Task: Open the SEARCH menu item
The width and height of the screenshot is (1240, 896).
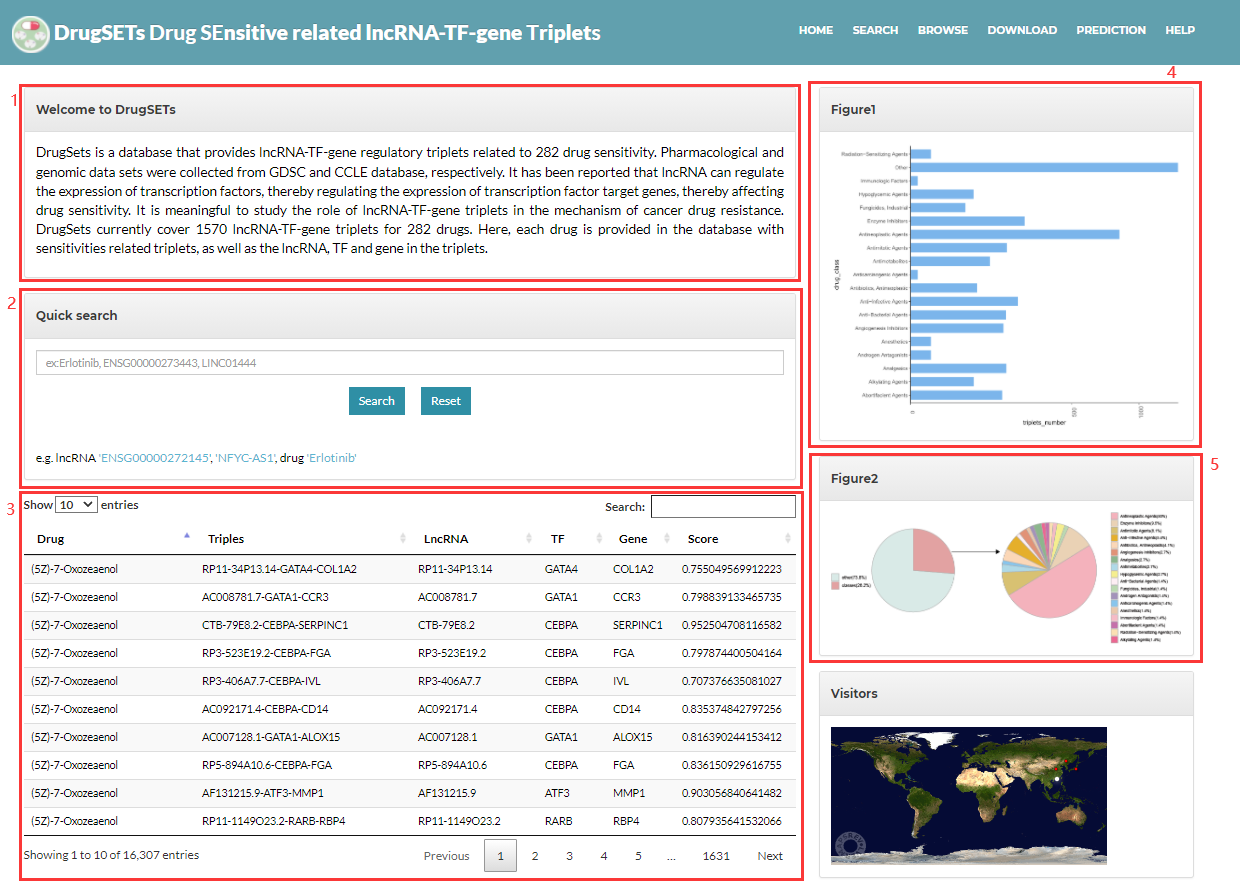Action: tap(875, 30)
